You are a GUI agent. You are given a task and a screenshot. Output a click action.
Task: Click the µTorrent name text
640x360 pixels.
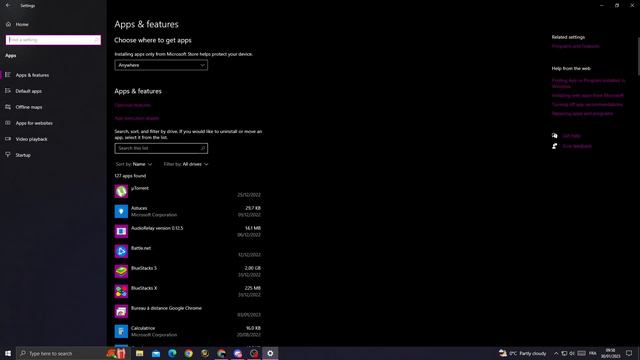pos(140,188)
